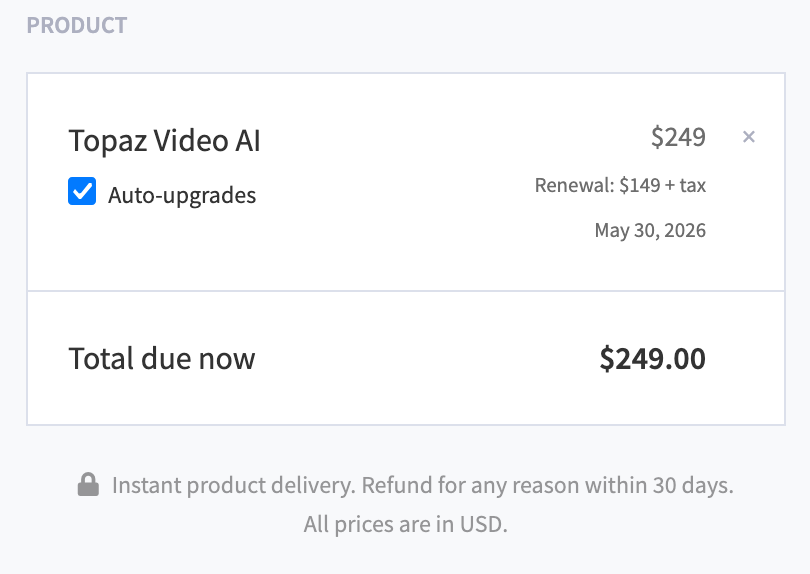810x574 pixels.
Task: Click the Renewal: $149 + tax line
Action: 620,185
